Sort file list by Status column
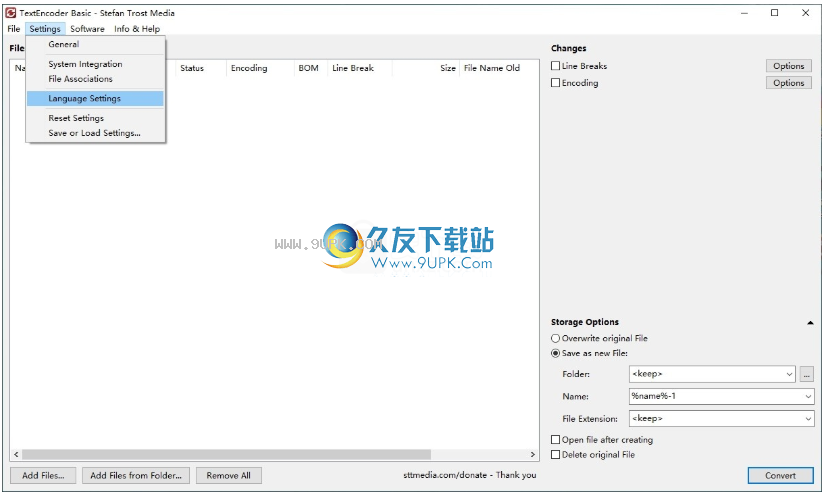This screenshot has width=823, height=493. click(200, 68)
